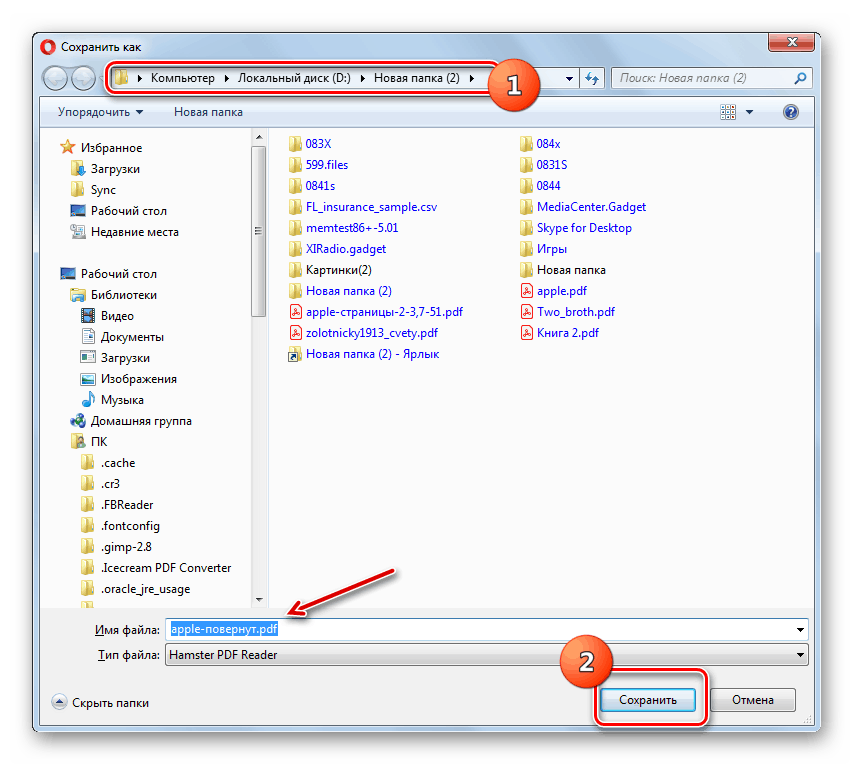
Task: Select the folder FL_insurance_sample.csv
Action: (x=371, y=207)
